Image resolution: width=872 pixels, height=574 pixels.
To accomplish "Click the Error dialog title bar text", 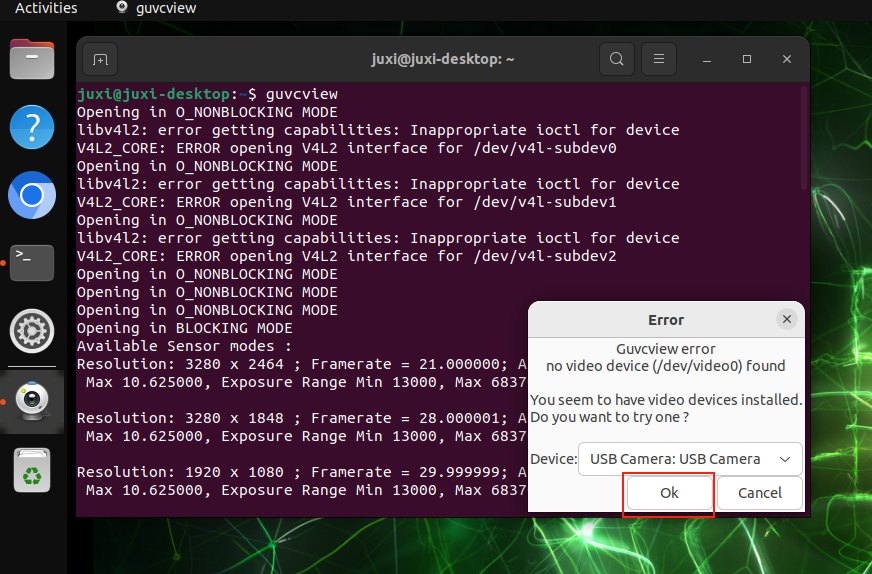I will coord(666,320).
